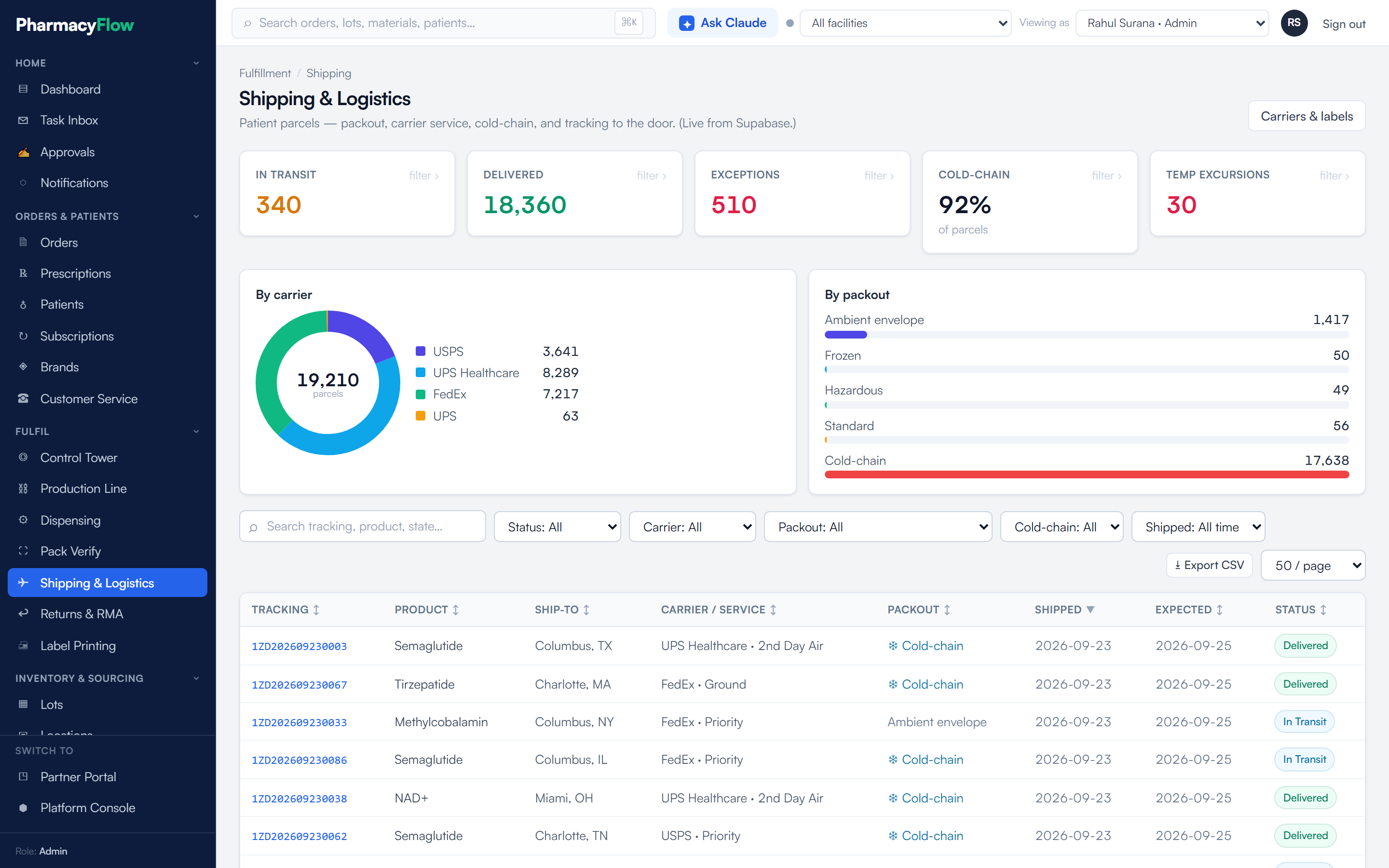Open the Packout: All filter dropdown
Screen dimensions: 1389x868
pos(878,527)
